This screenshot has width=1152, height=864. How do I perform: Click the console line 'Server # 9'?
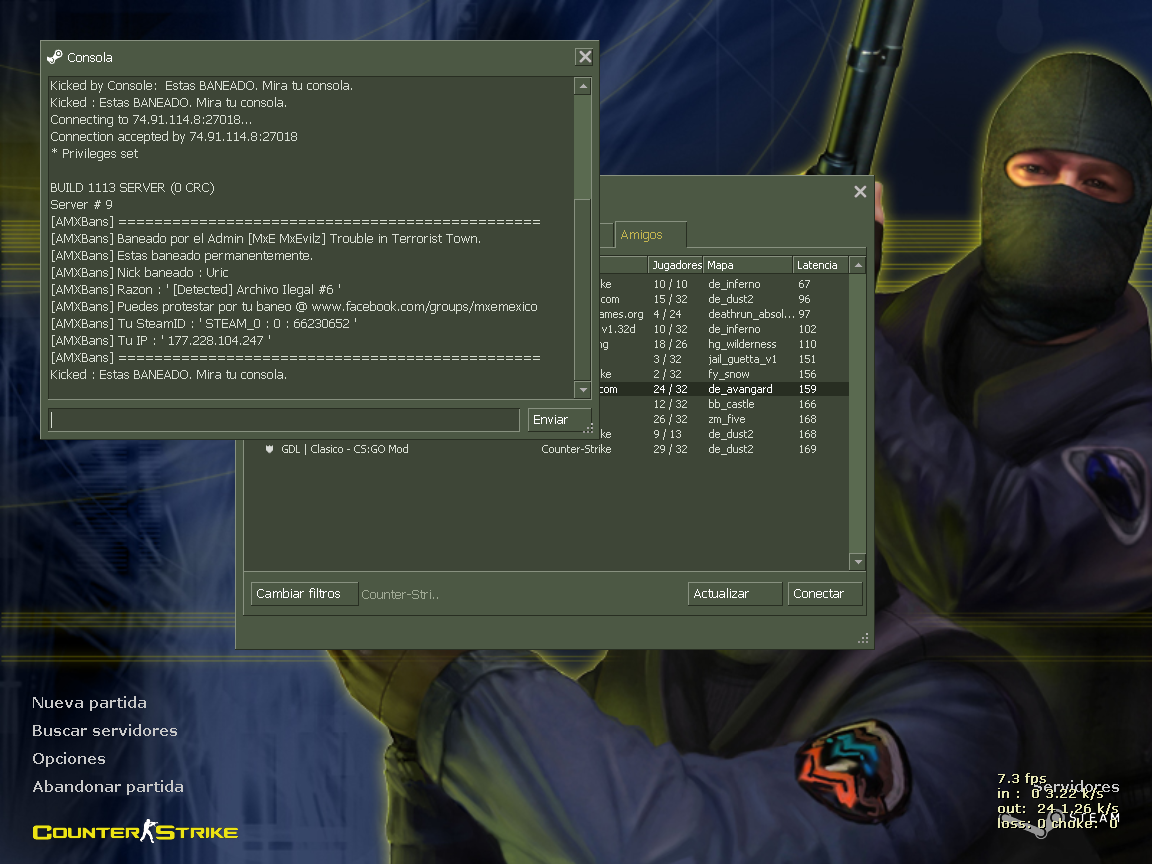point(82,204)
